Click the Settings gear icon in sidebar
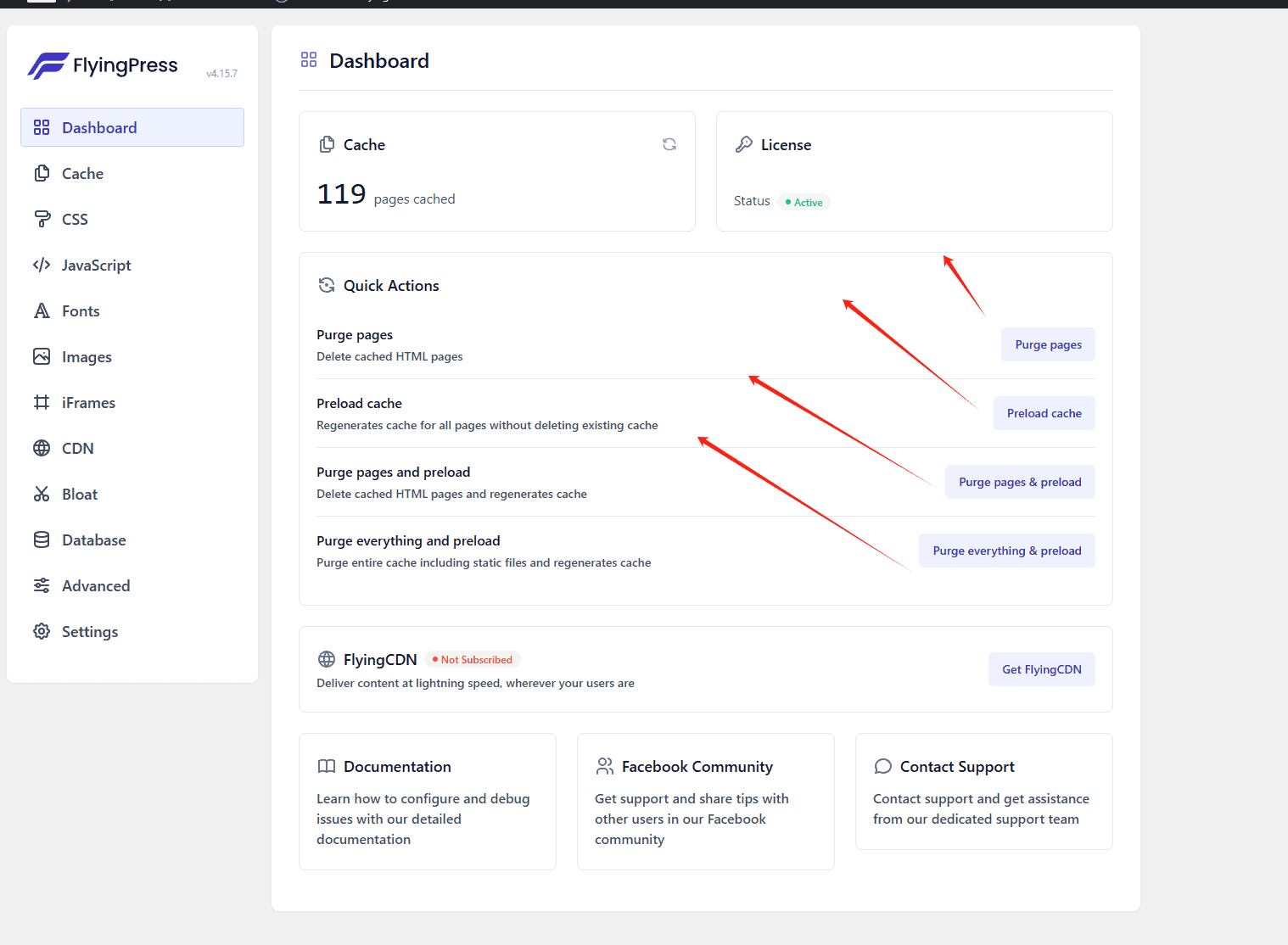Viewport: 1288px width, 945px height. click(x=42, y=631)
